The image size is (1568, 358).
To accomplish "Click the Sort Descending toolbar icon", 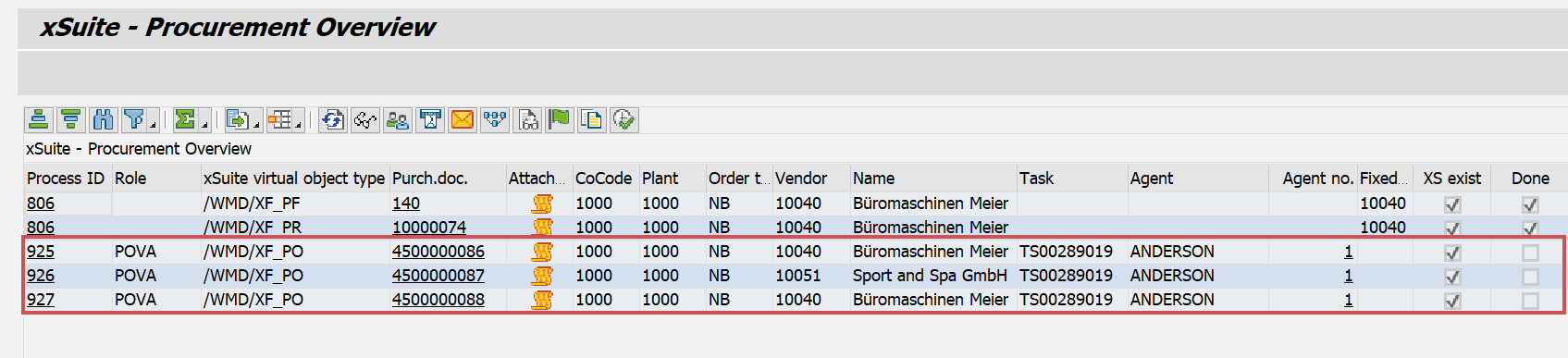I will pos(70,119).
